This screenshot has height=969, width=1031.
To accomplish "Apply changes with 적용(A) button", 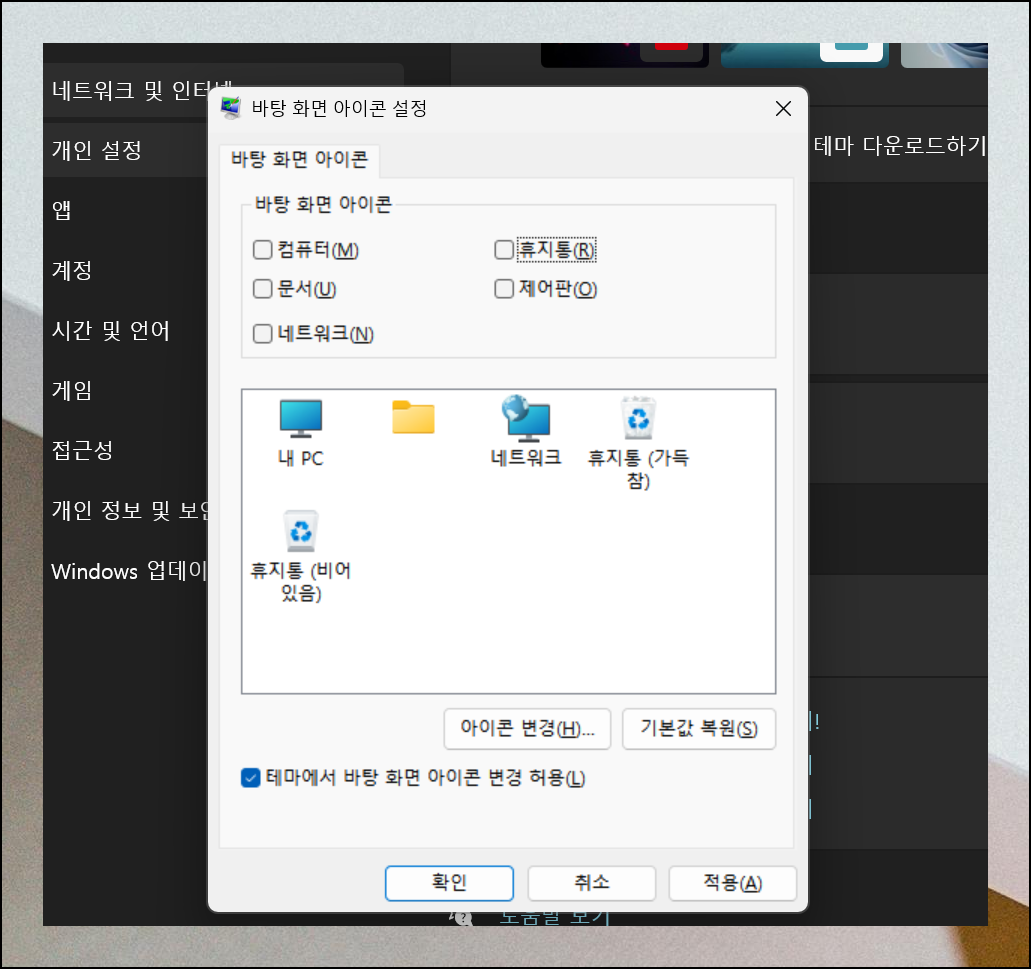I will pyautogui.click(x=732, y=883).
